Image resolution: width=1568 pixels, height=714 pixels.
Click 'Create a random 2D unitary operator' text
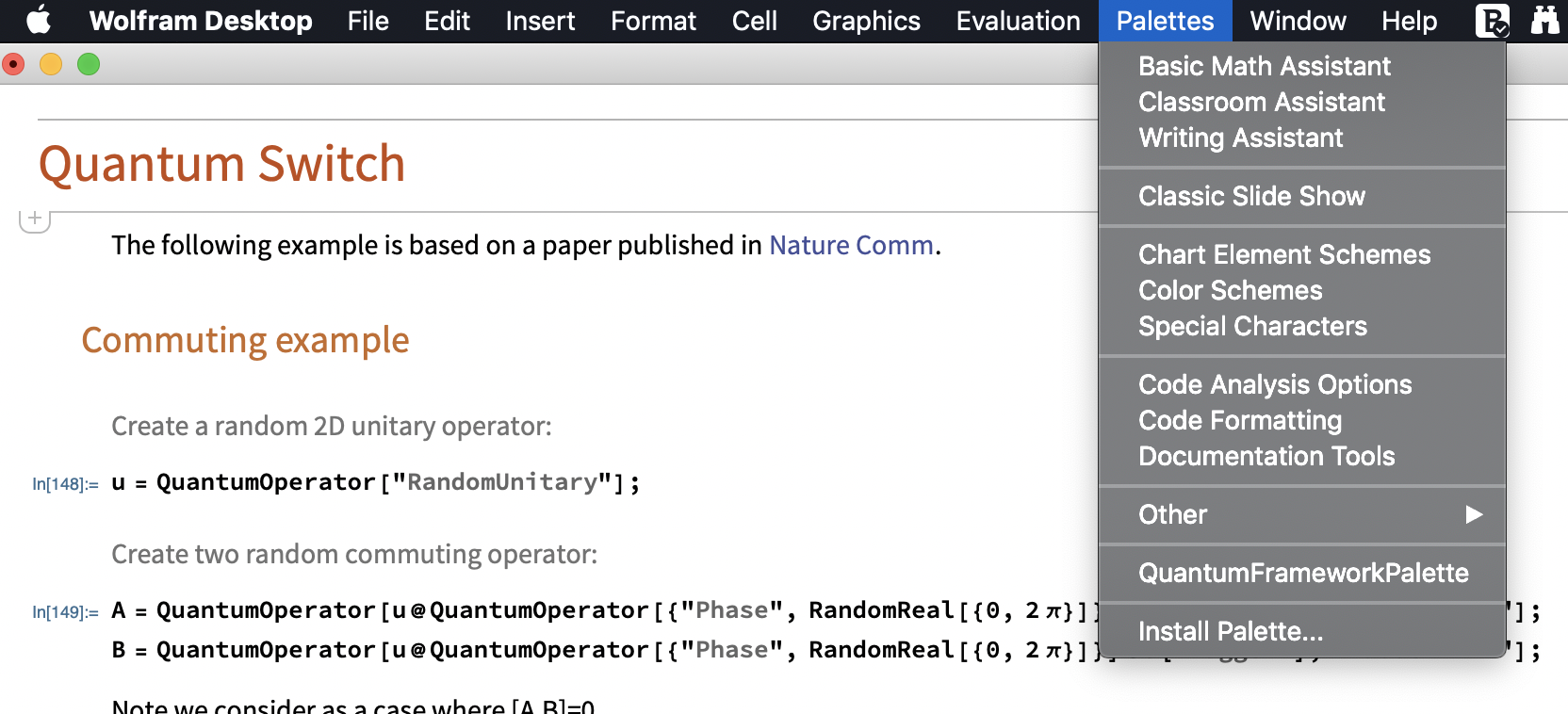(332, 426)
